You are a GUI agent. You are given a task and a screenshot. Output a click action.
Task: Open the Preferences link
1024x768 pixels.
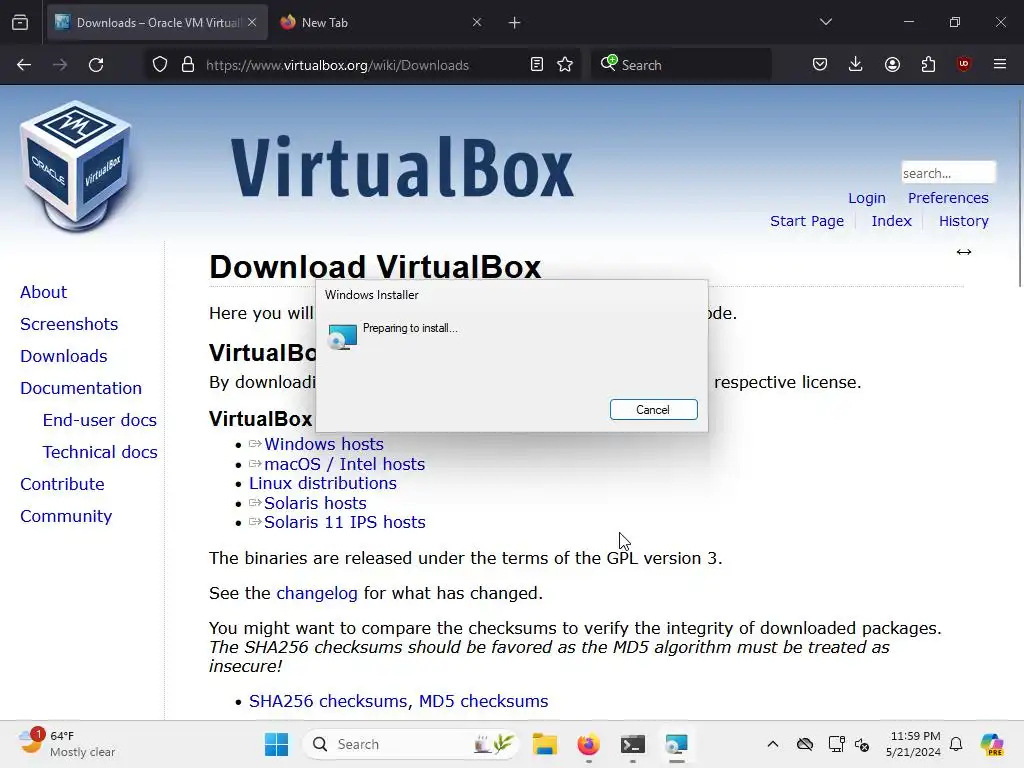[x=948, y=198]
